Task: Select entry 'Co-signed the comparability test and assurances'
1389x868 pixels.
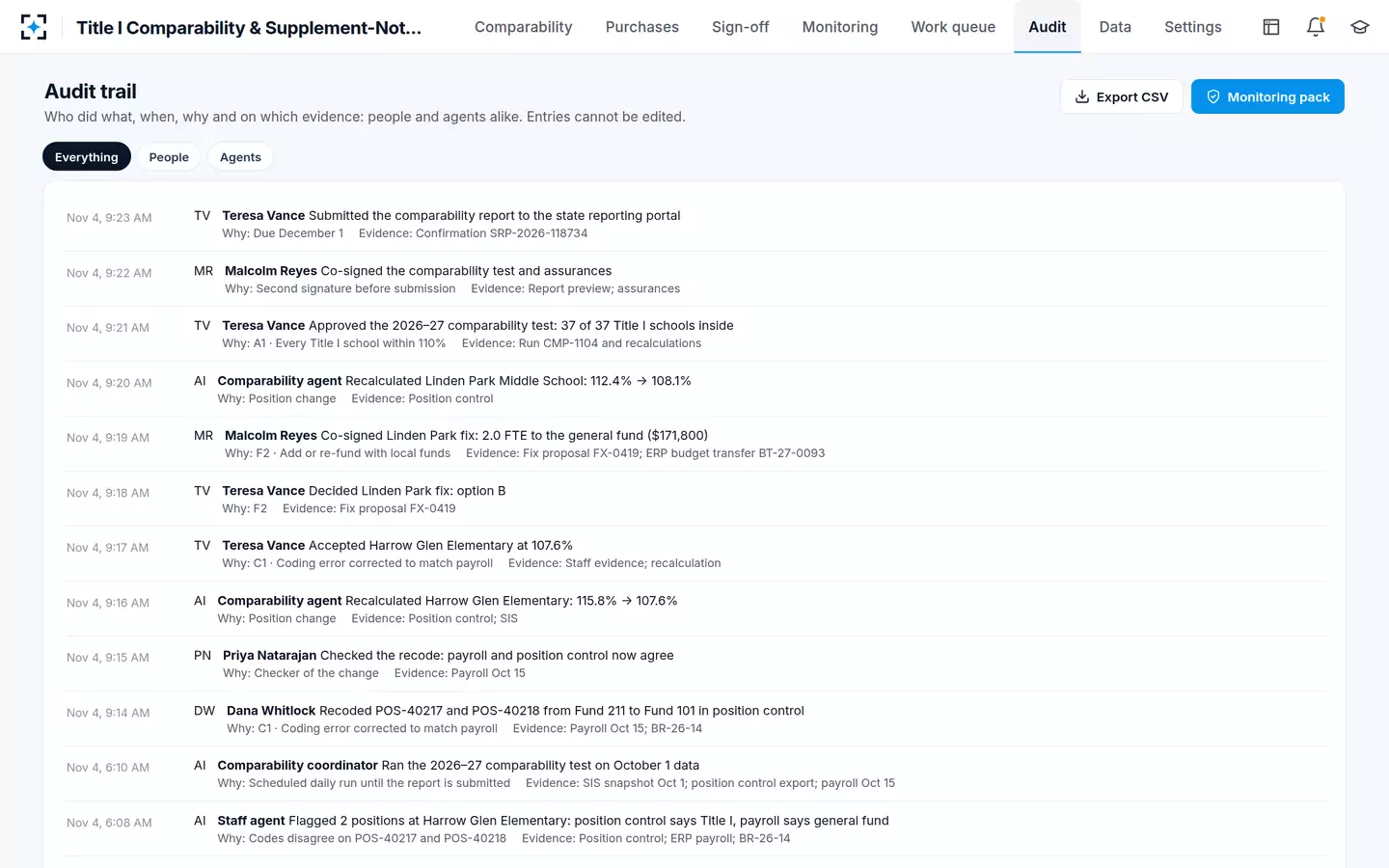Action: (x=695, y=280)
